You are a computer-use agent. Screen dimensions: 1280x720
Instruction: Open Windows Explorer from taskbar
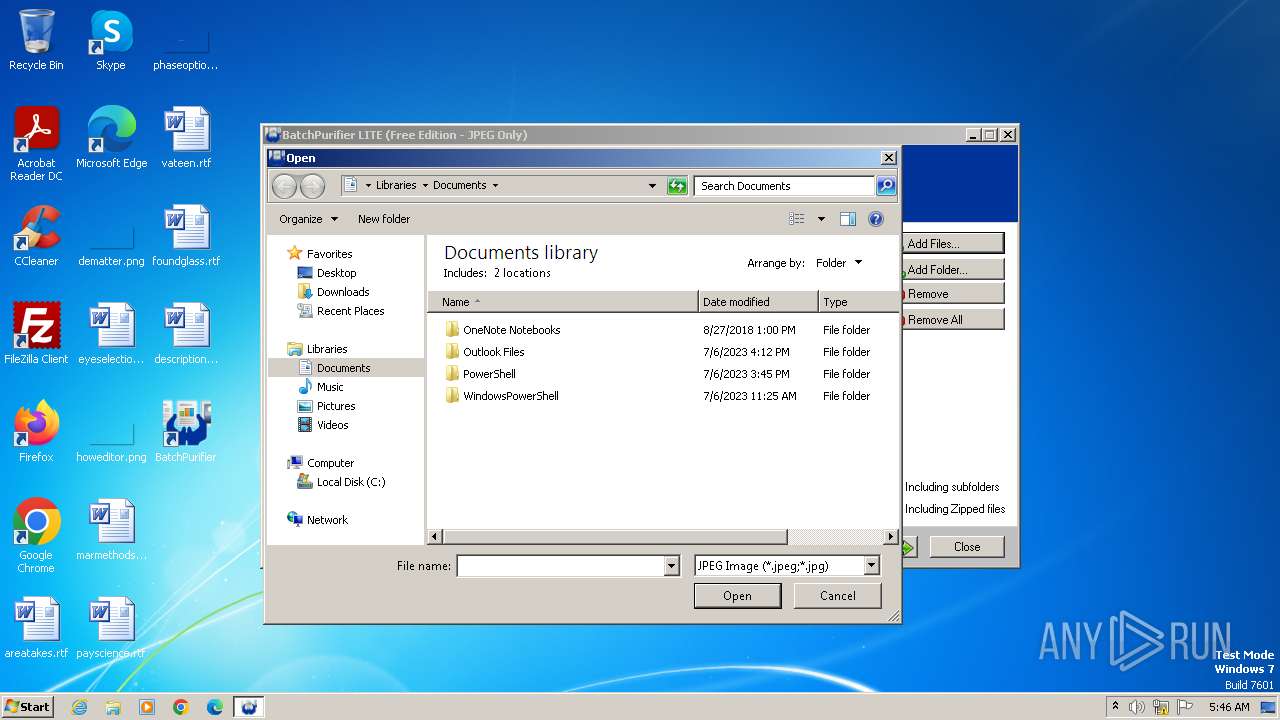(x=113, y=707)
